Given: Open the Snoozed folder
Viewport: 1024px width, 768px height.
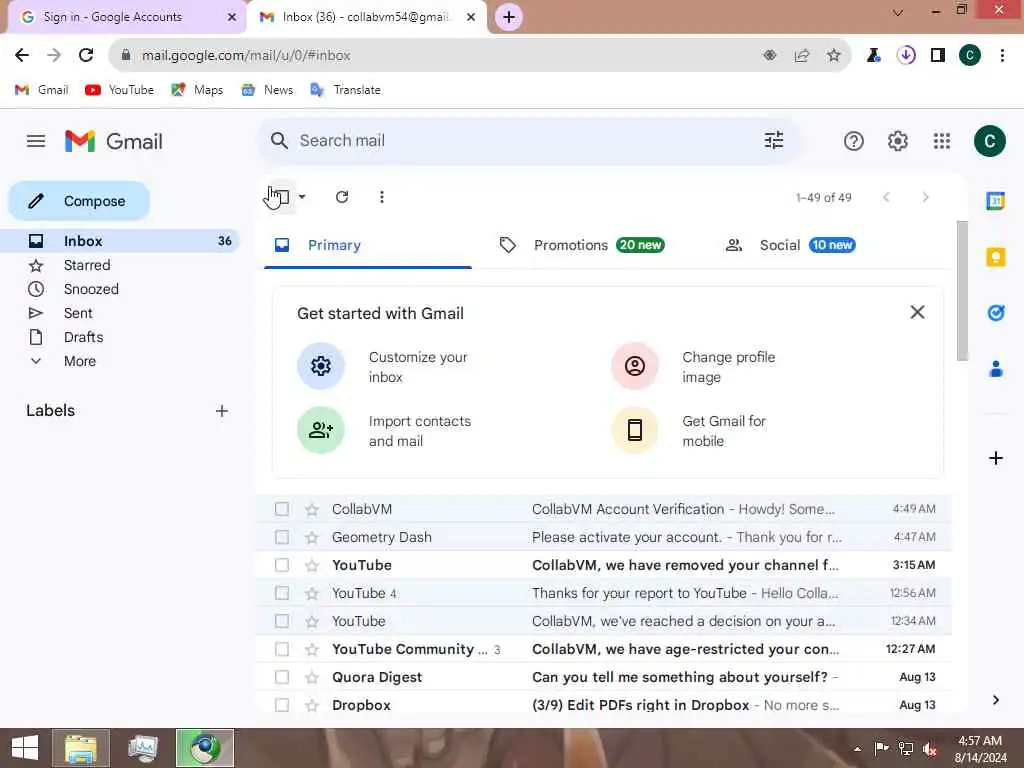Looking at the screenshot, I should pyautogui.click(x=91, y=289).
